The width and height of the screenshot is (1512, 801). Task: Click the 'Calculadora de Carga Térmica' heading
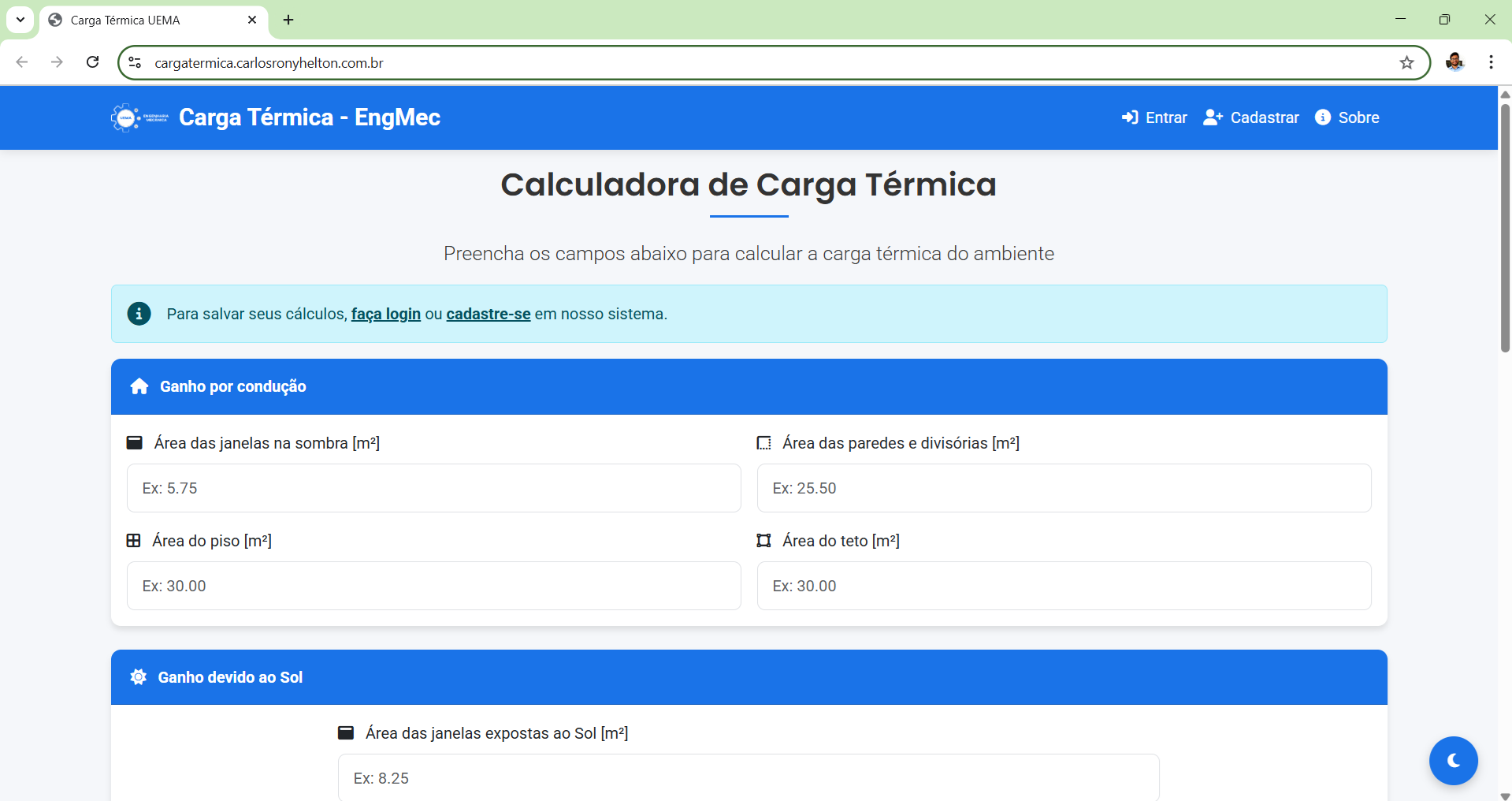749,184
